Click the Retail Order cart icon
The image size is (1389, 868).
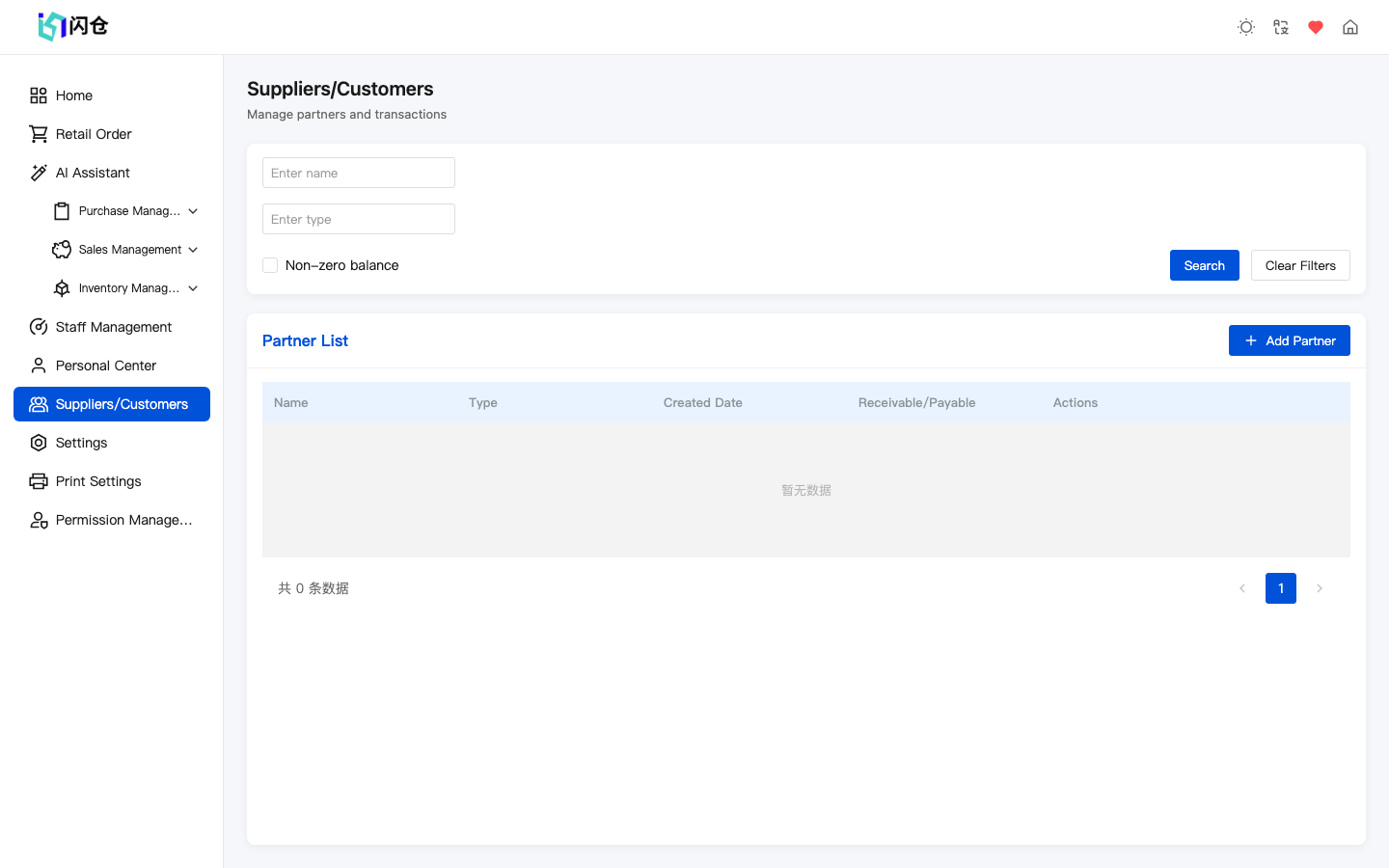pos(39,134)
